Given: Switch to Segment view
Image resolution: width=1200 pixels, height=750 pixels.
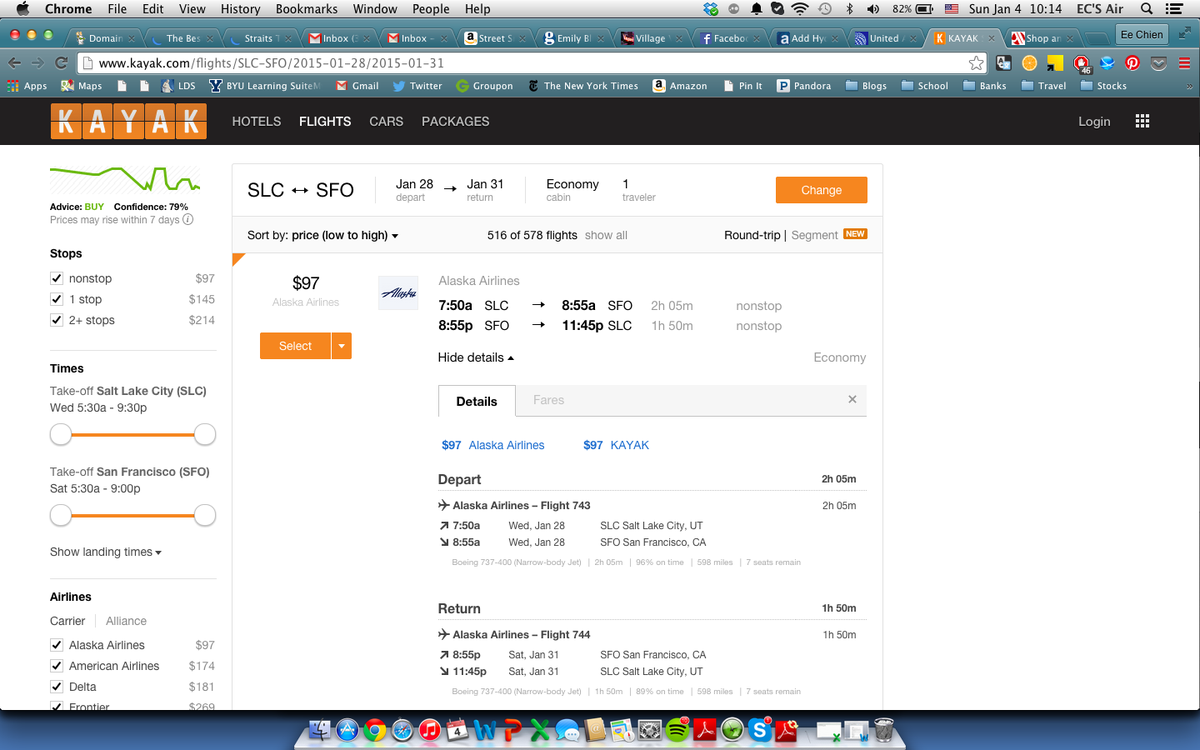Looking at the screenshot, I should (x=814, y=235).
